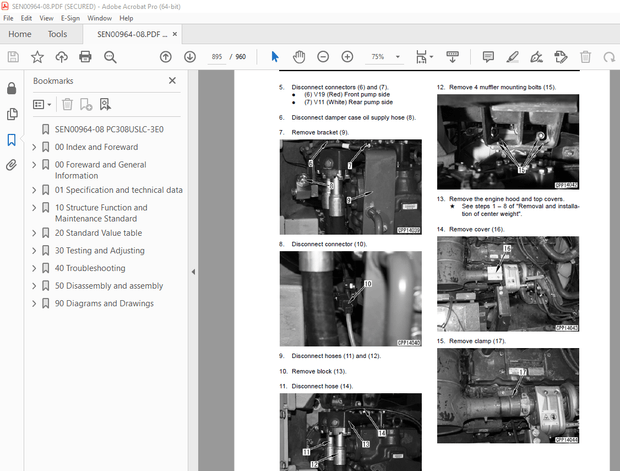Open 50 Disassembly and assembly bookmark
Image resolution: width=620 pixels, height=471 pixels.
(109, 286)
